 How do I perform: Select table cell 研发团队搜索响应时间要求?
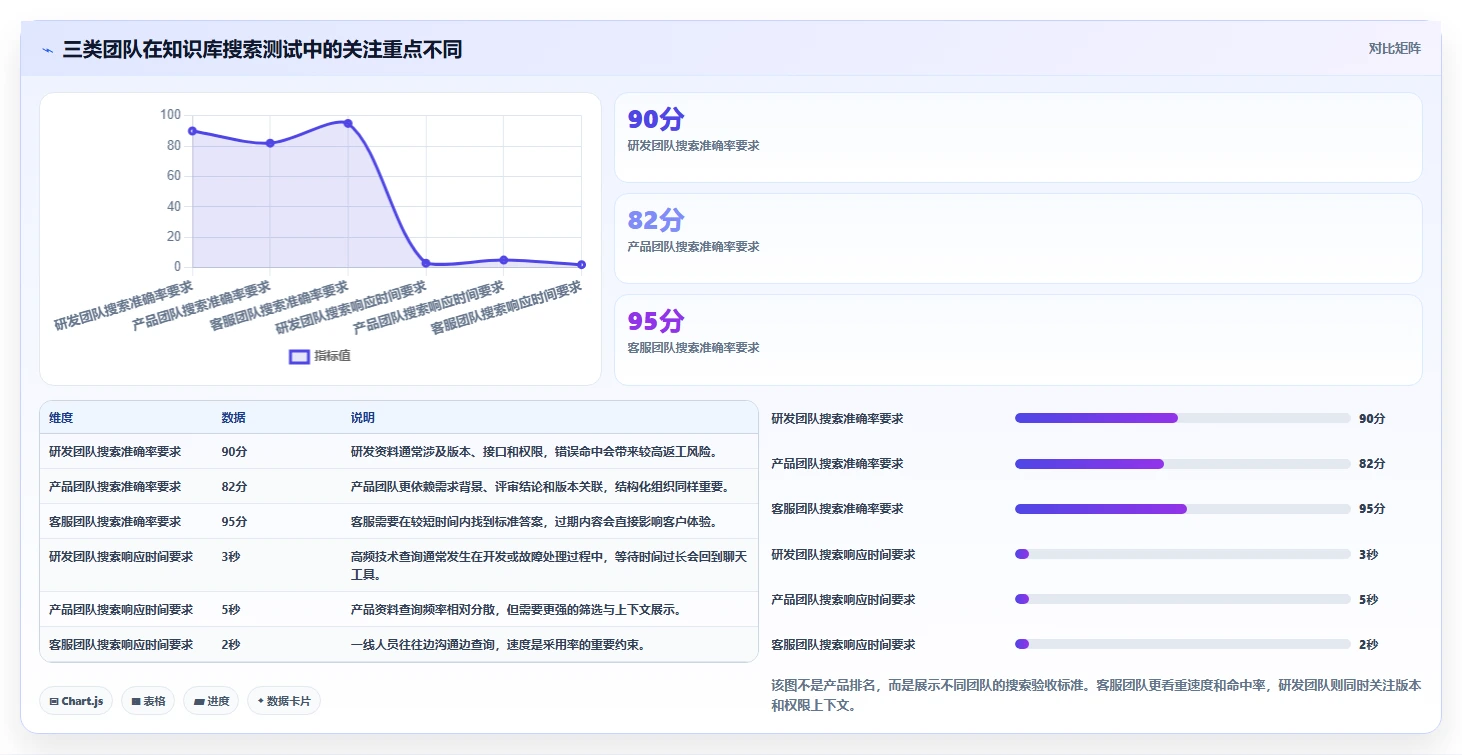click(121, 557)
